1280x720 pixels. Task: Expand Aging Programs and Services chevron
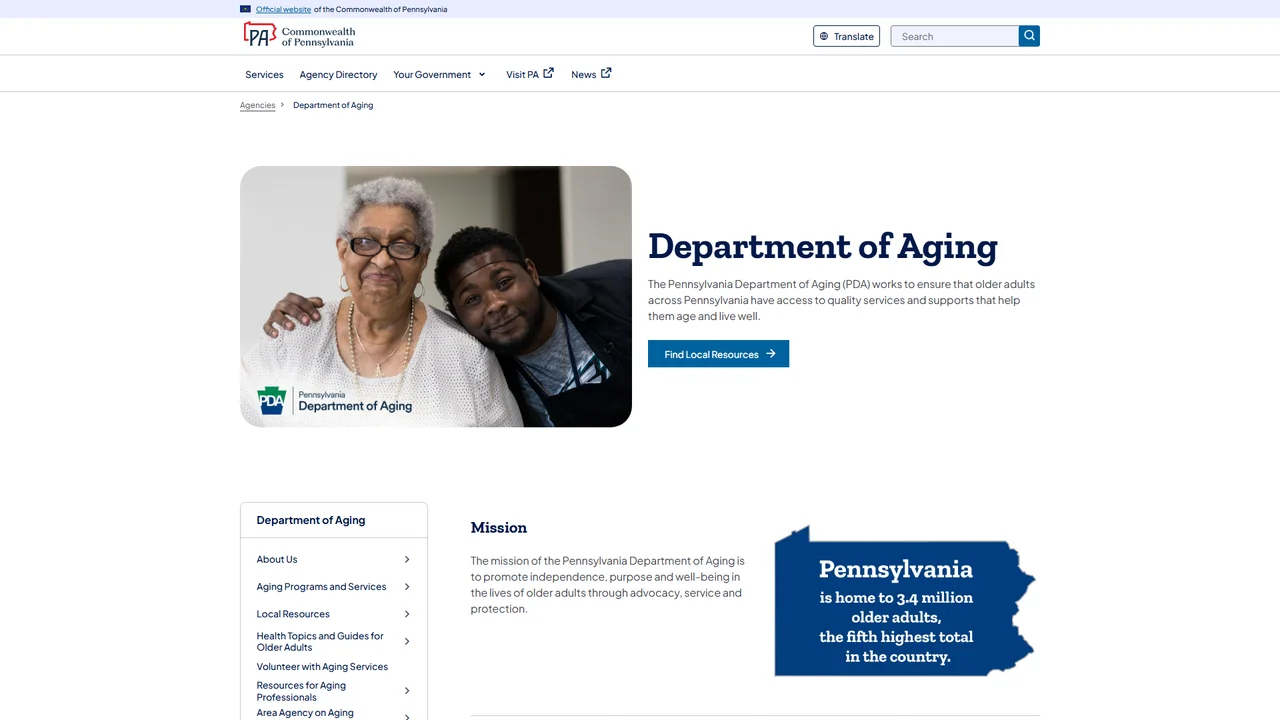point(407,587)
